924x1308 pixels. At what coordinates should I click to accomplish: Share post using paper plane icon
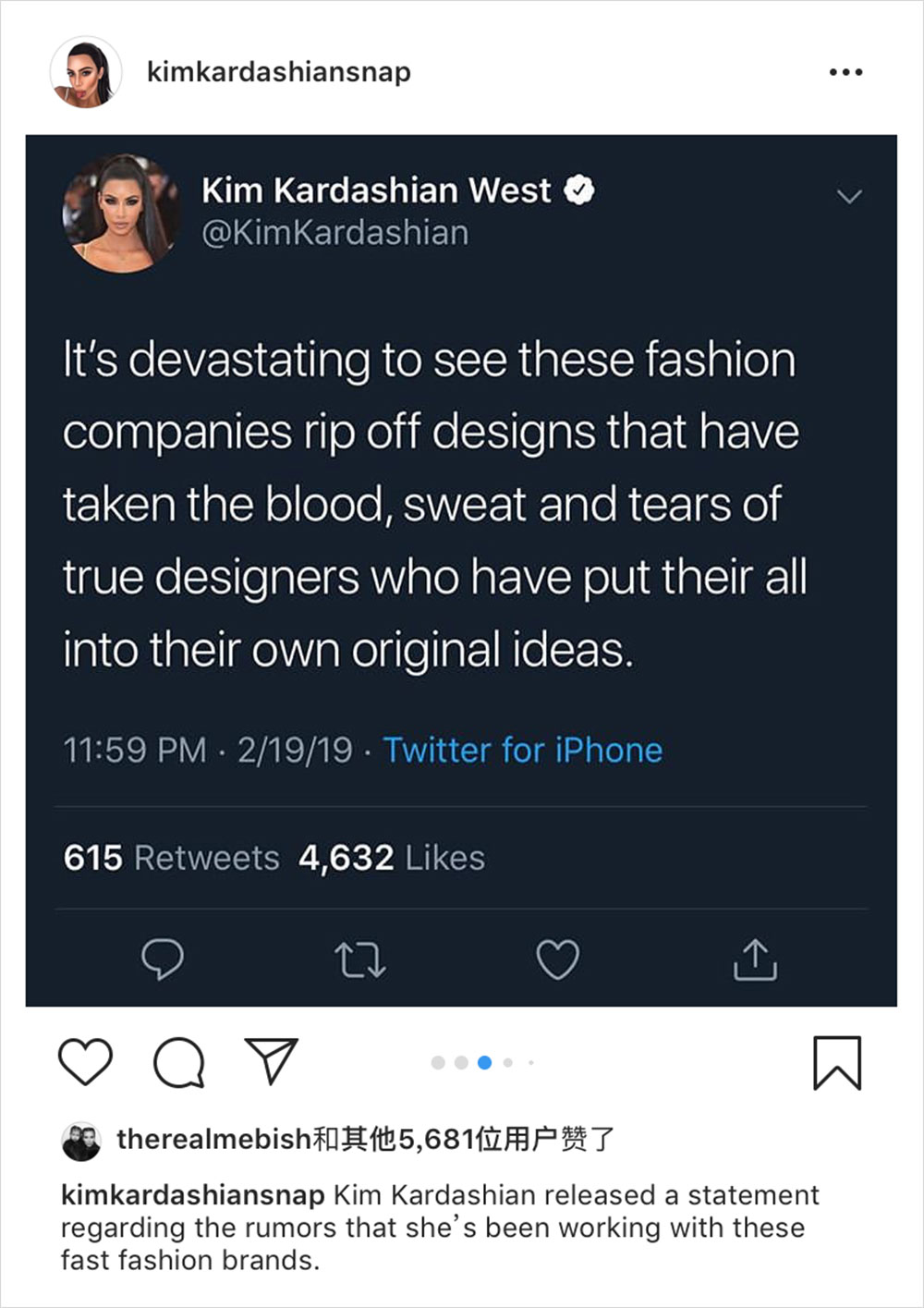click(x=271, y=1060)
